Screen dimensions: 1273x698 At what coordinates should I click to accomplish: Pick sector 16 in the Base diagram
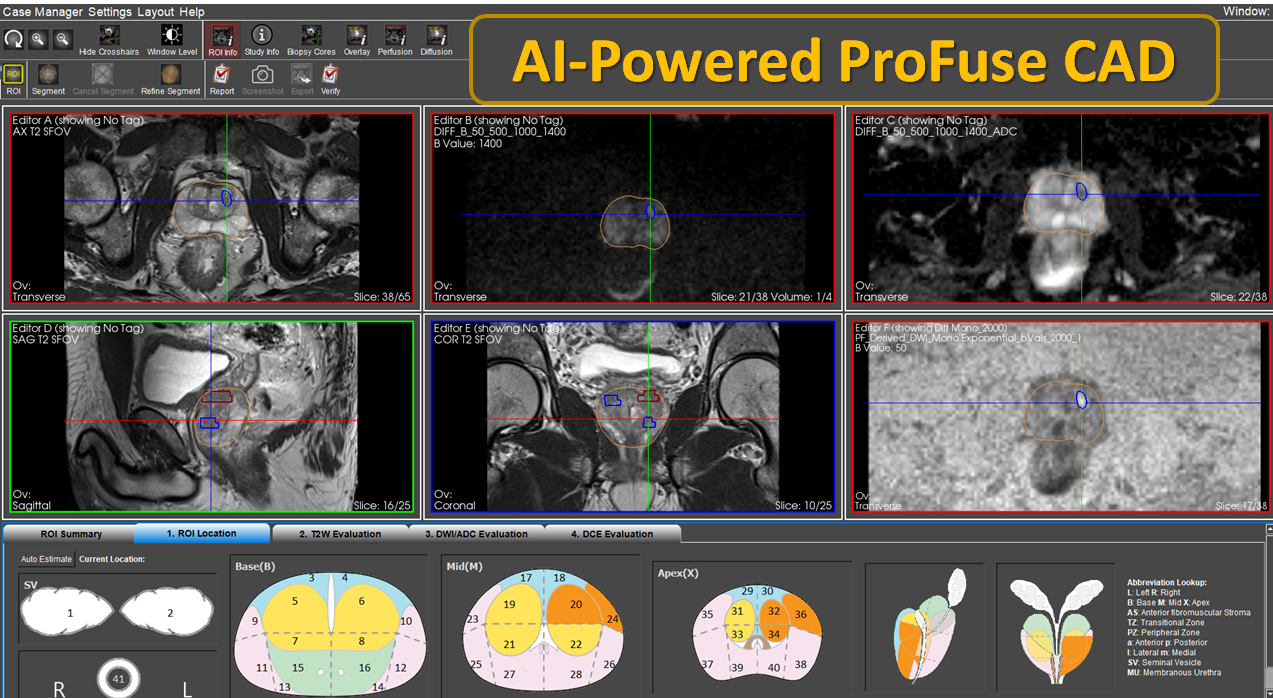click(x=364, y=667)
